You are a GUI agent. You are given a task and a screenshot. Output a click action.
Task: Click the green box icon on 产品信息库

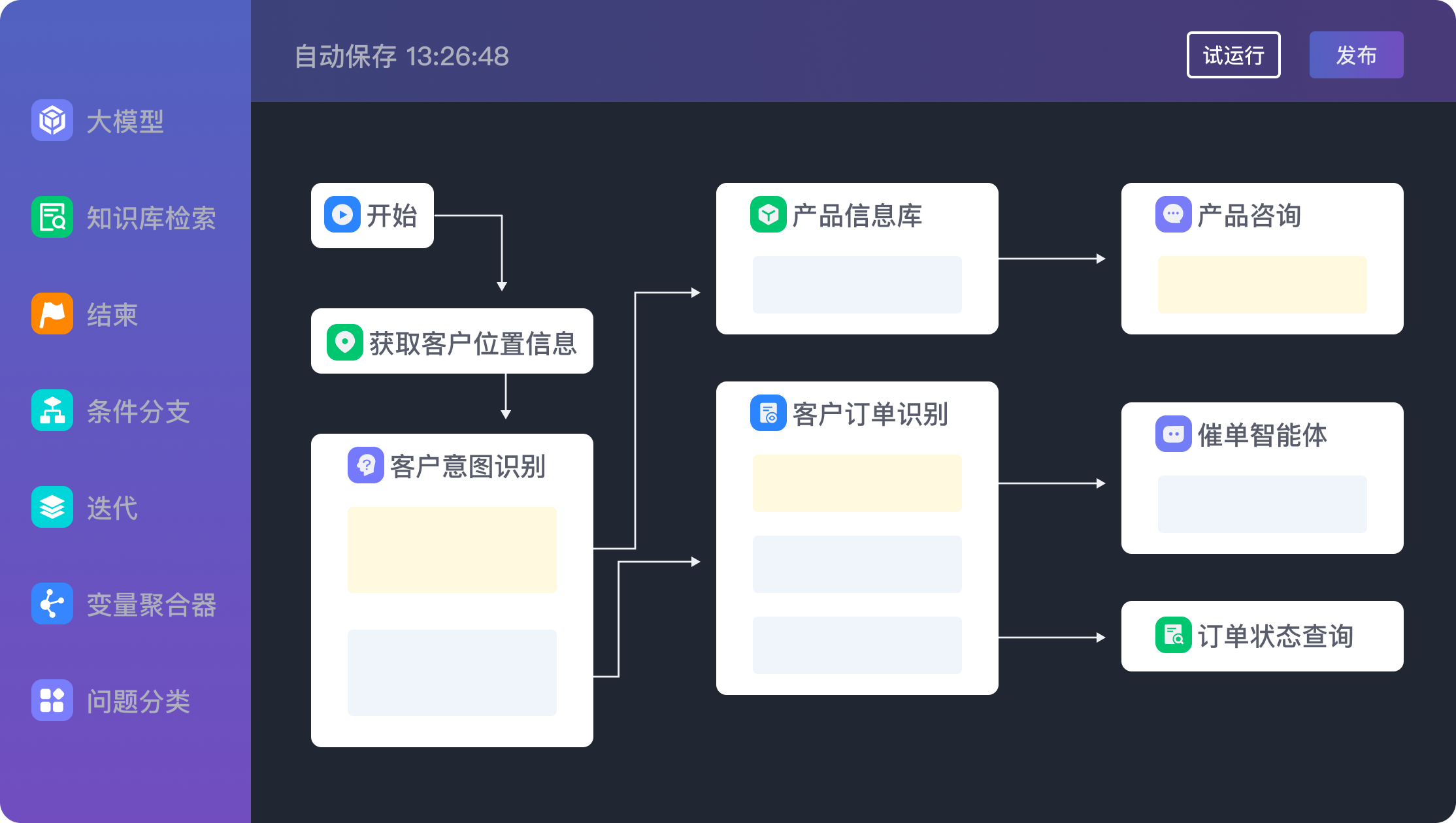[x=769, y=214]
